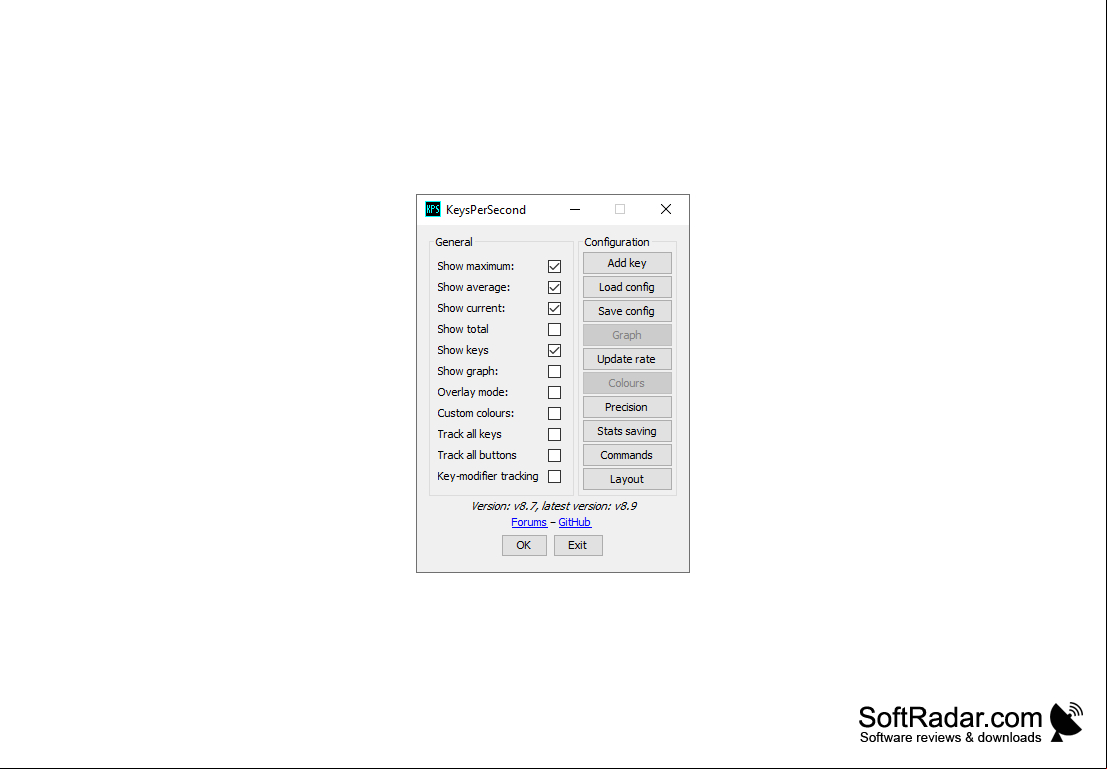
Task: Open the Update rate settings
Action: (627, 359)
